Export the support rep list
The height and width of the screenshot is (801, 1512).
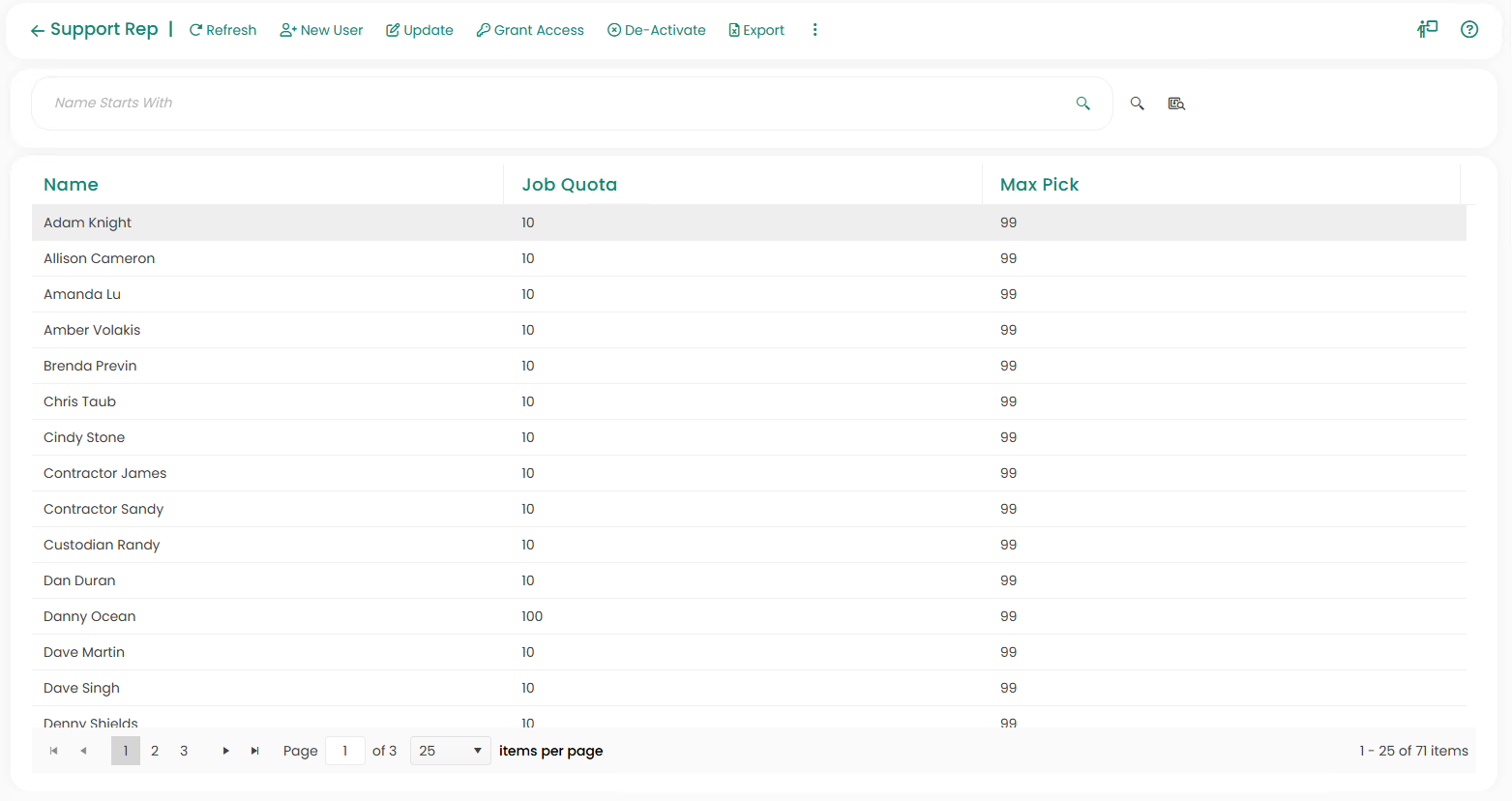[x=756, y=30]
